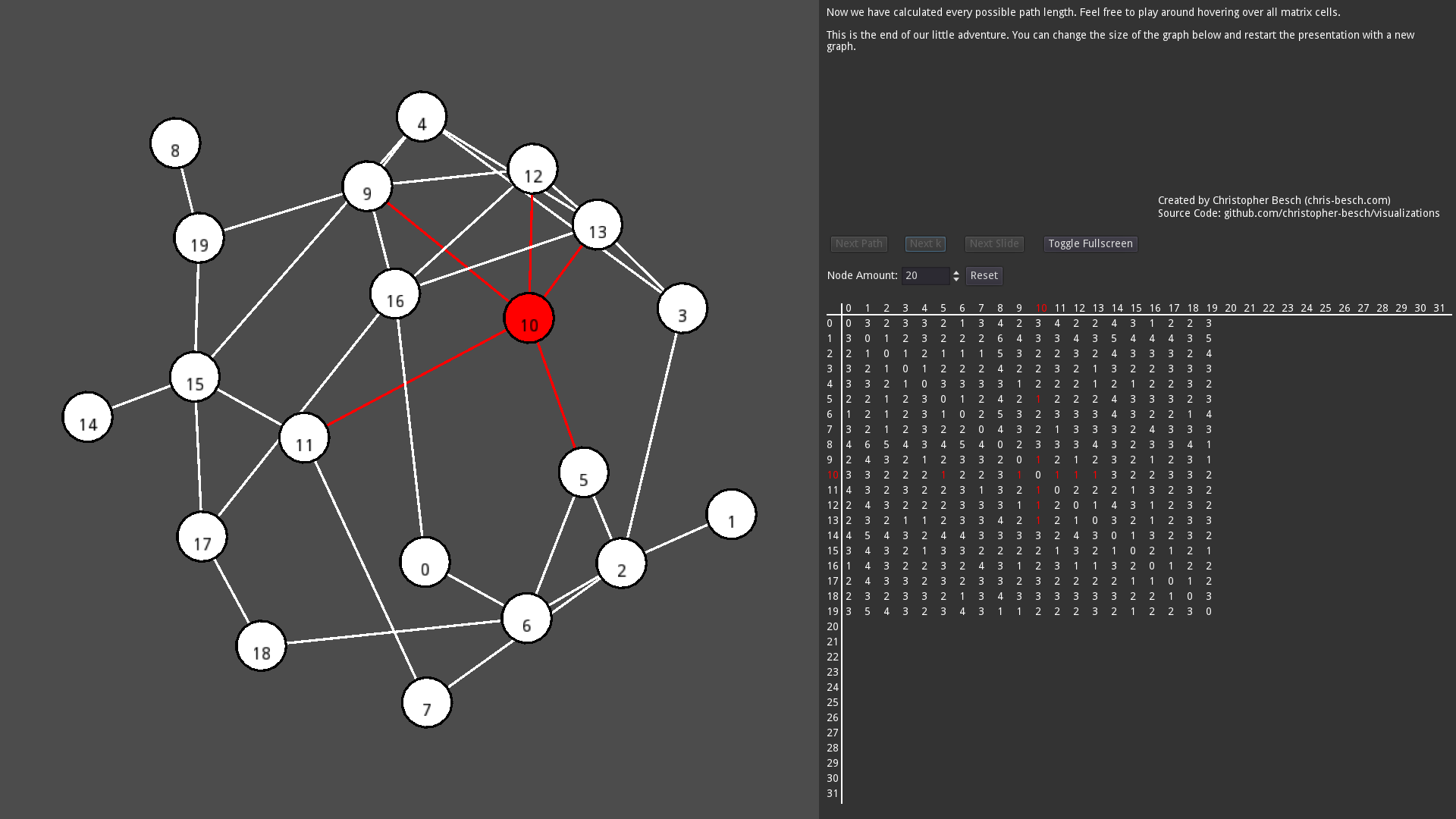Click the Node Amount input field
The width and height of the screenshot is (1456, 819).
tap(925, 276)
